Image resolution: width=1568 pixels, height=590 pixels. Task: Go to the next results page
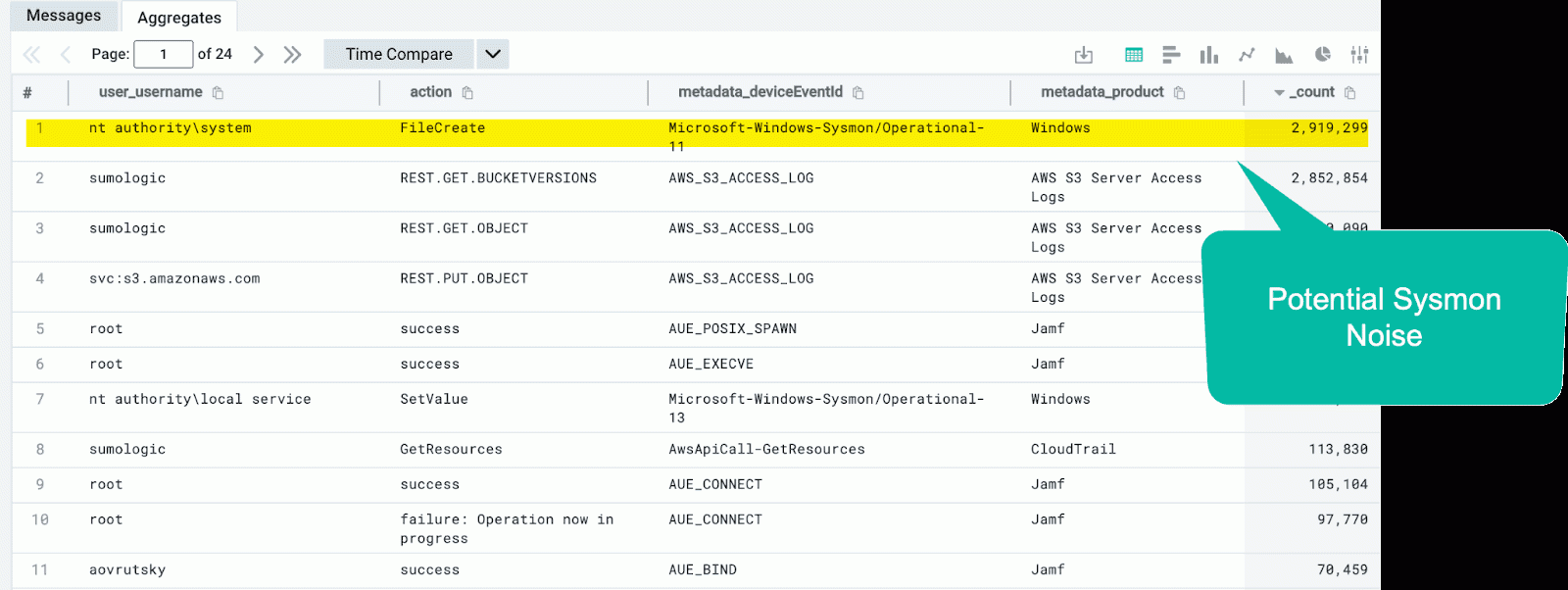pos(259,55)
